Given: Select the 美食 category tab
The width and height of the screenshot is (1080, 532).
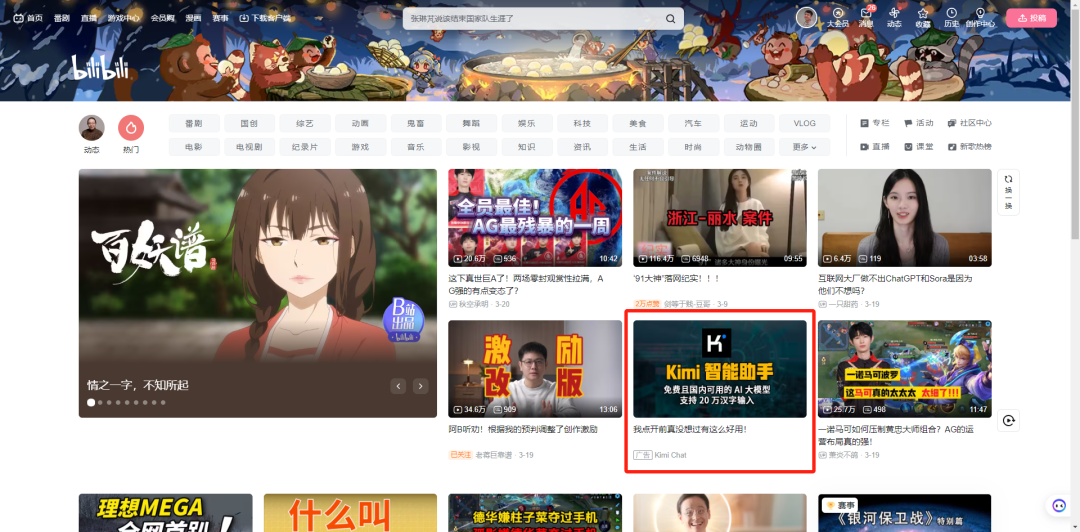Looking at the screenshot, I should click(x=638, y=123).
